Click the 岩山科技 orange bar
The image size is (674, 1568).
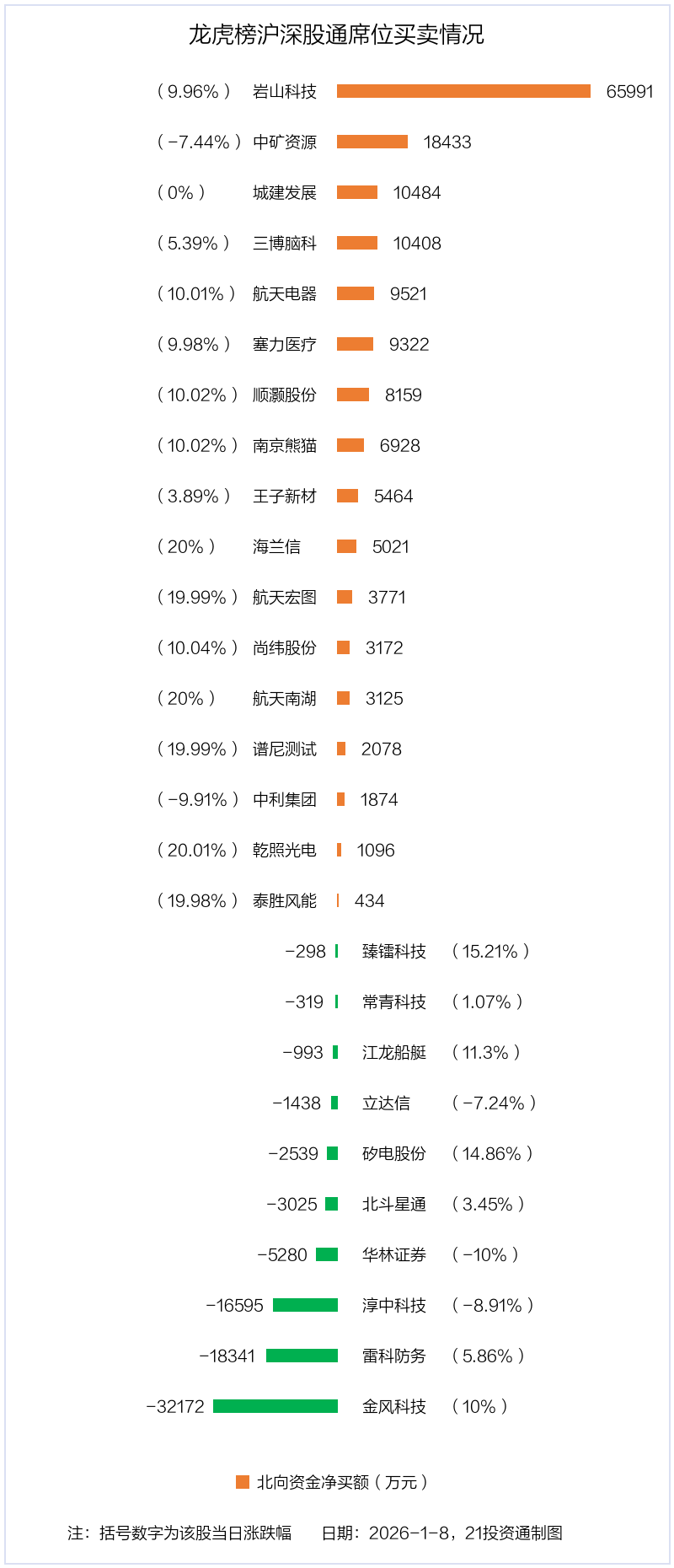coord(463,91)
